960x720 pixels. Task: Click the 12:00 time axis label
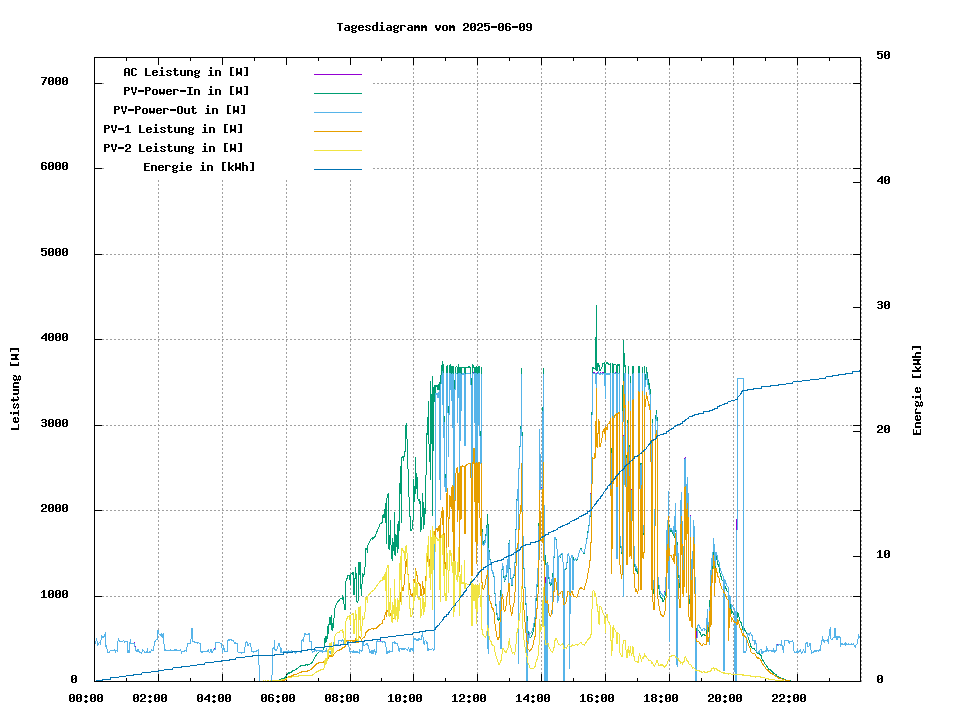click(x=469, y=698)
